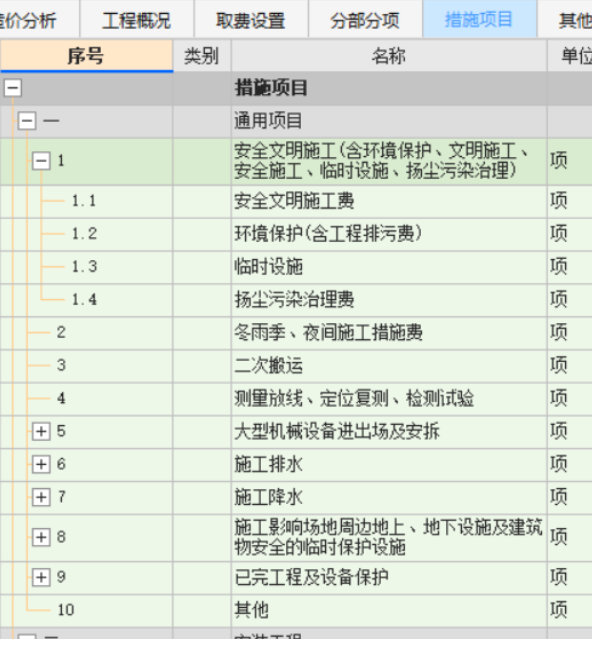
Task: Select sequence number 1.1 row
Action: (x=84, y=201)
